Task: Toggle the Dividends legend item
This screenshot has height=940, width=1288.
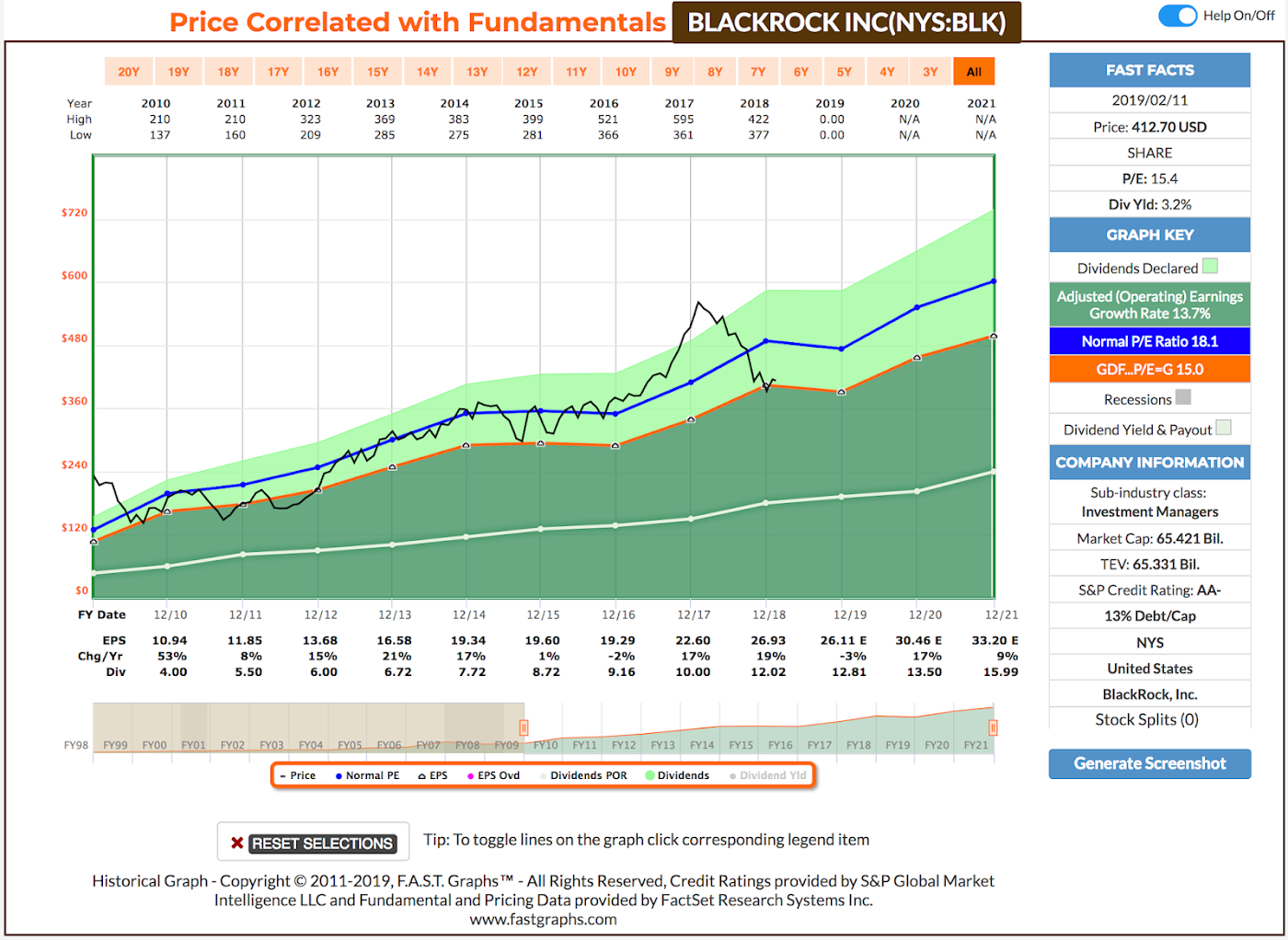Action: (677, 775)
